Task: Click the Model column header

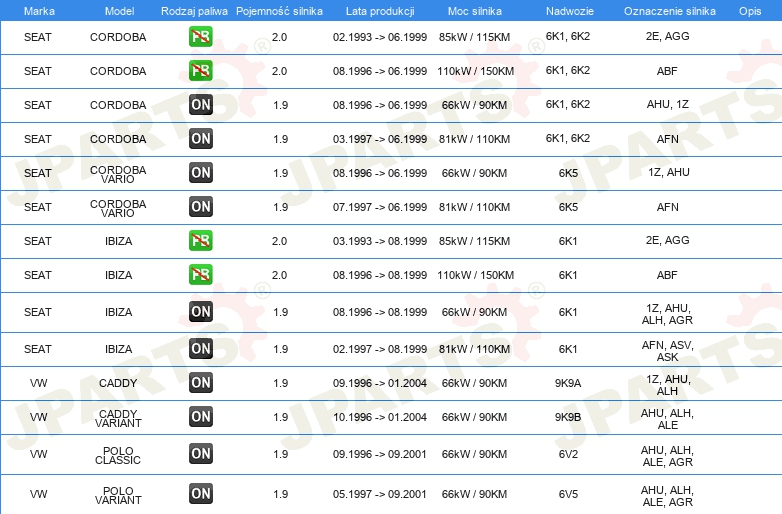Action: [x=119, y=11]
